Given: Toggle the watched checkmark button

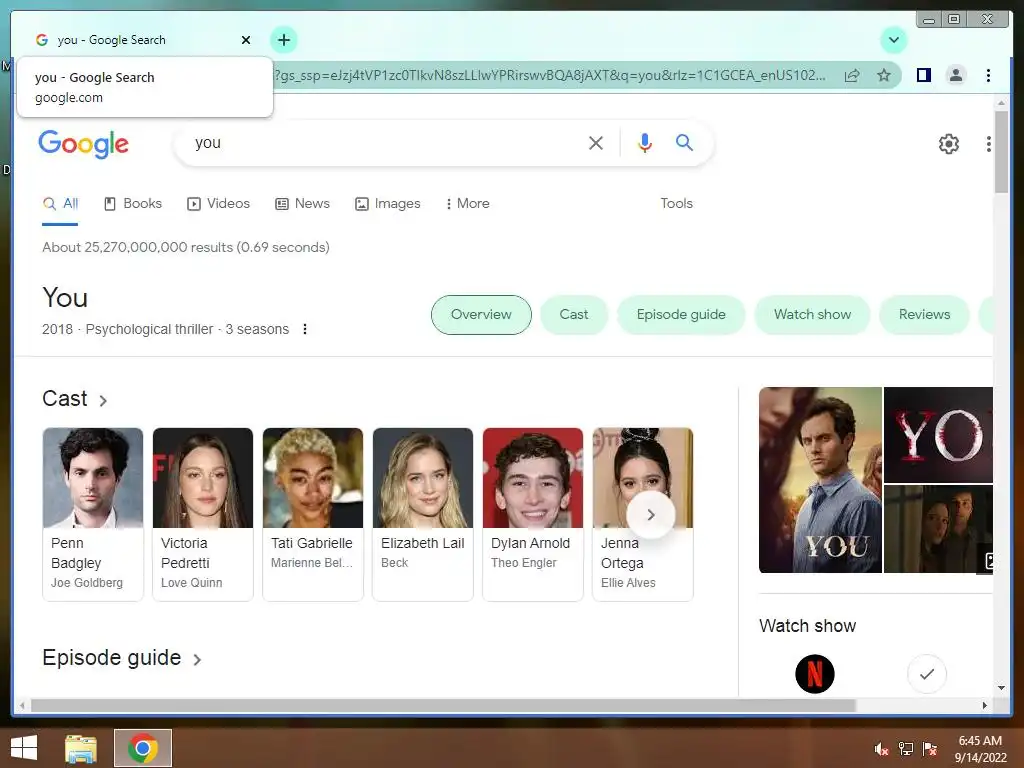Looking at the screenshot, I should (x=927, y=674).
